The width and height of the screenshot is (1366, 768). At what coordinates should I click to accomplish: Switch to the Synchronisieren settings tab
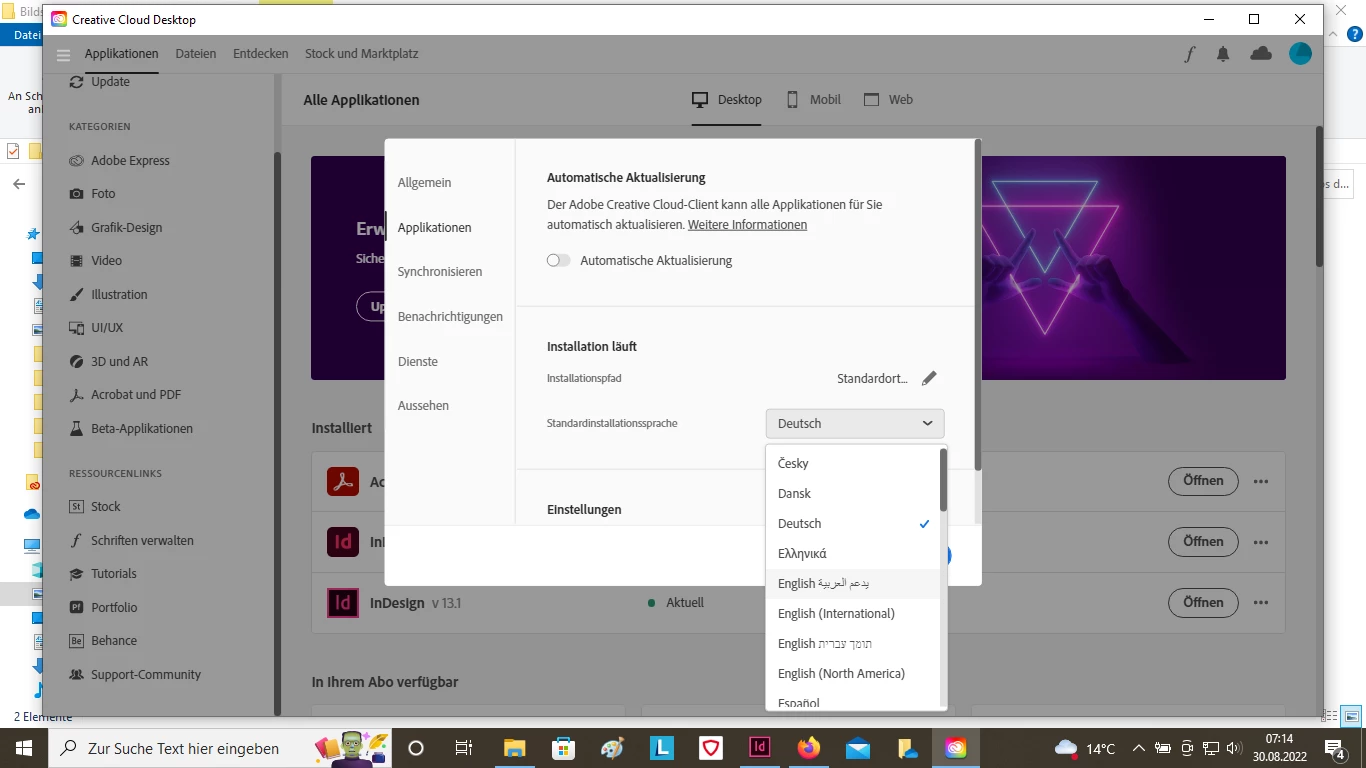pyautogui.click(x=440, y=272)
